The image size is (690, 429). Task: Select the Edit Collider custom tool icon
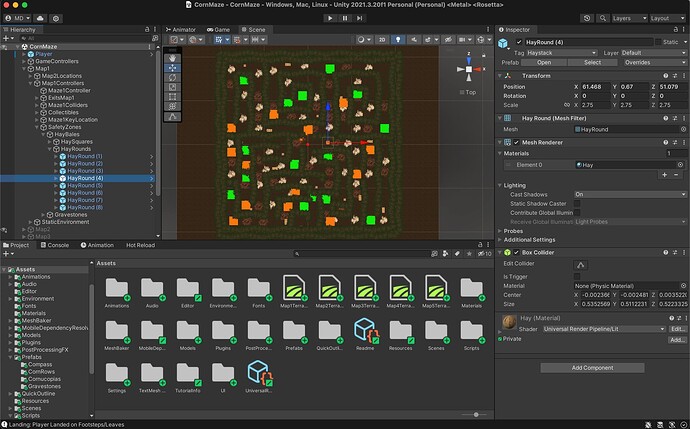pyautogui.click(x=172, y=117)
